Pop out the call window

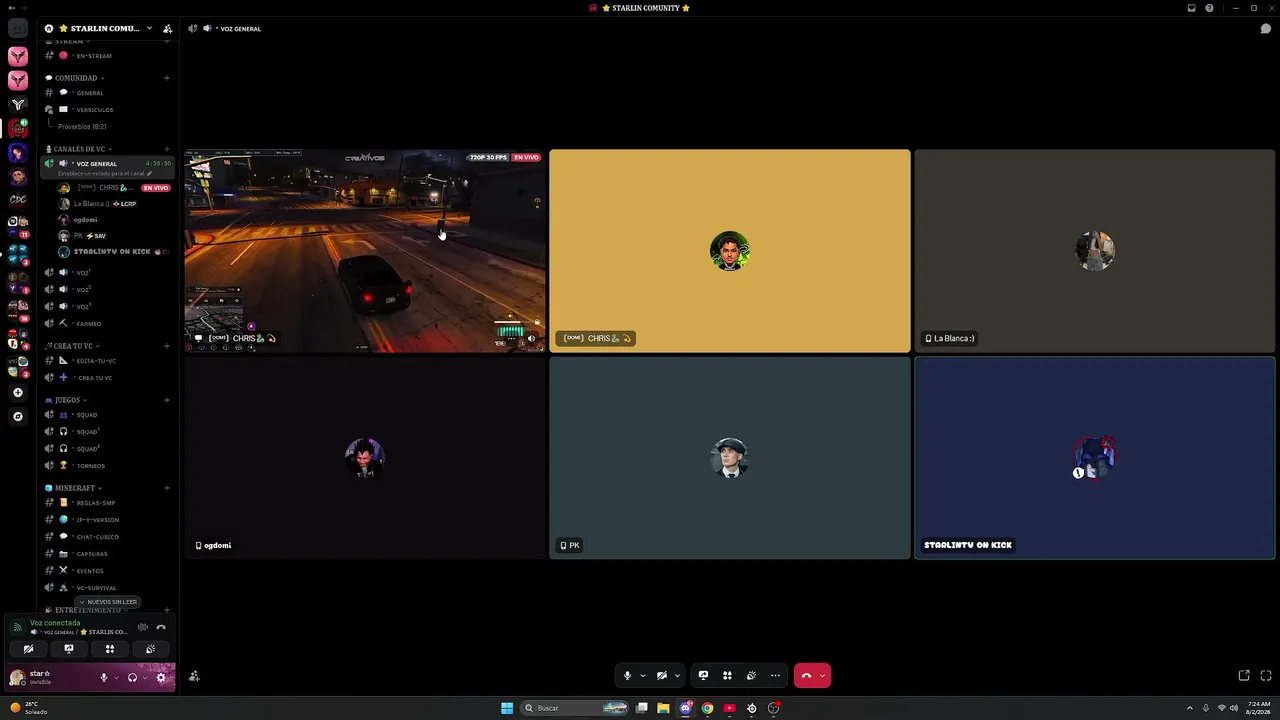click(x=1244, y=676)
